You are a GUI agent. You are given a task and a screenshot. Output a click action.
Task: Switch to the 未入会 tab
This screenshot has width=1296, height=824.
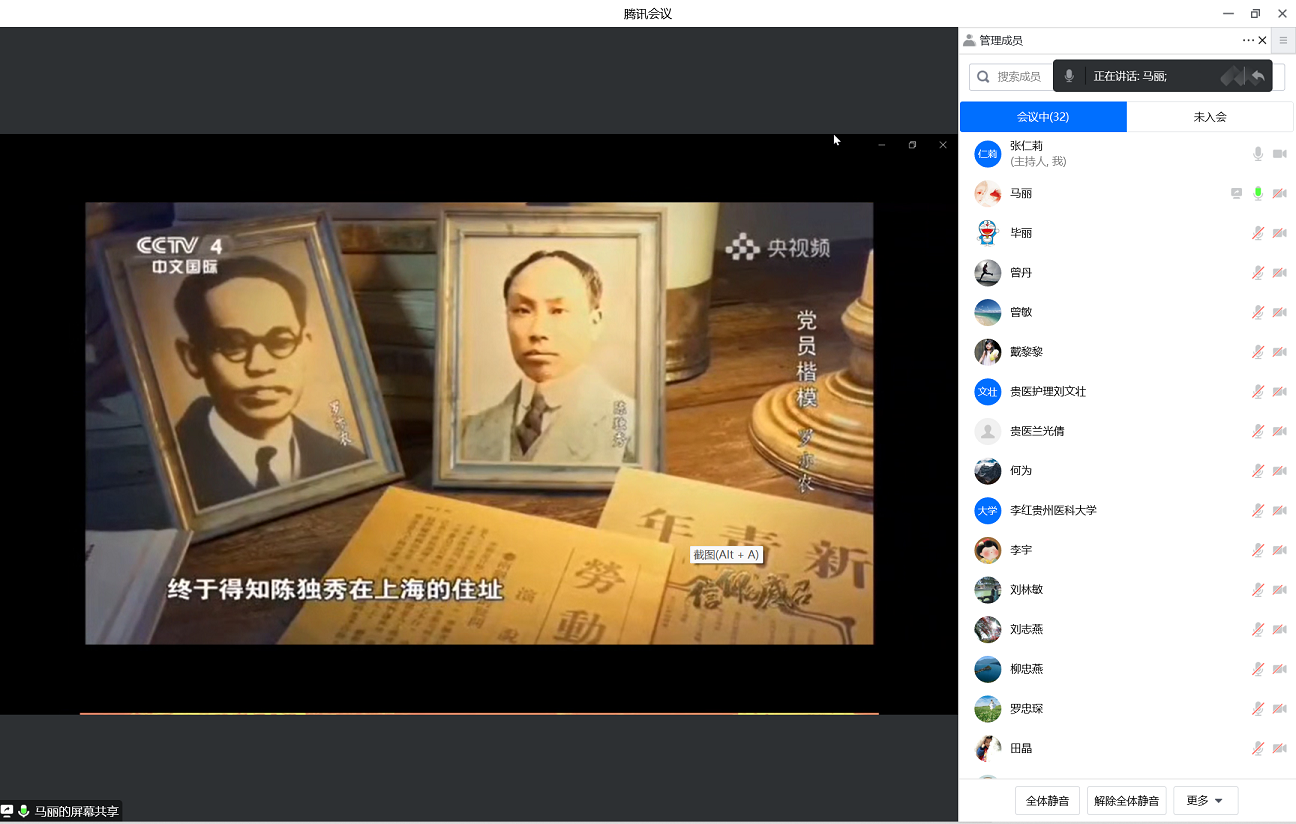coord(1209,117)
